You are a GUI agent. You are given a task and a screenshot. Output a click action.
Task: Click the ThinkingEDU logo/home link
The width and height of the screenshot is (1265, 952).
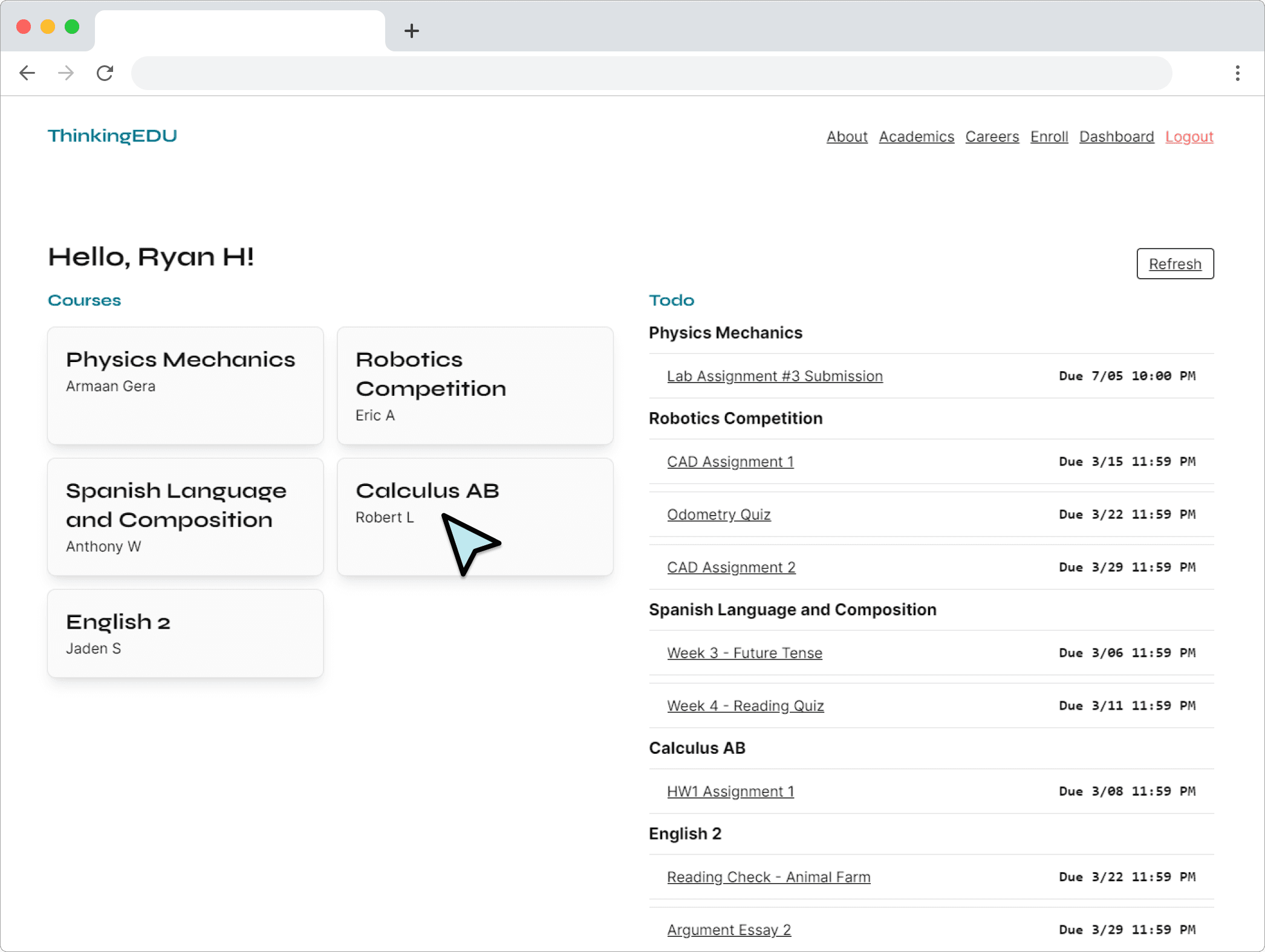(x=112, y=135)
